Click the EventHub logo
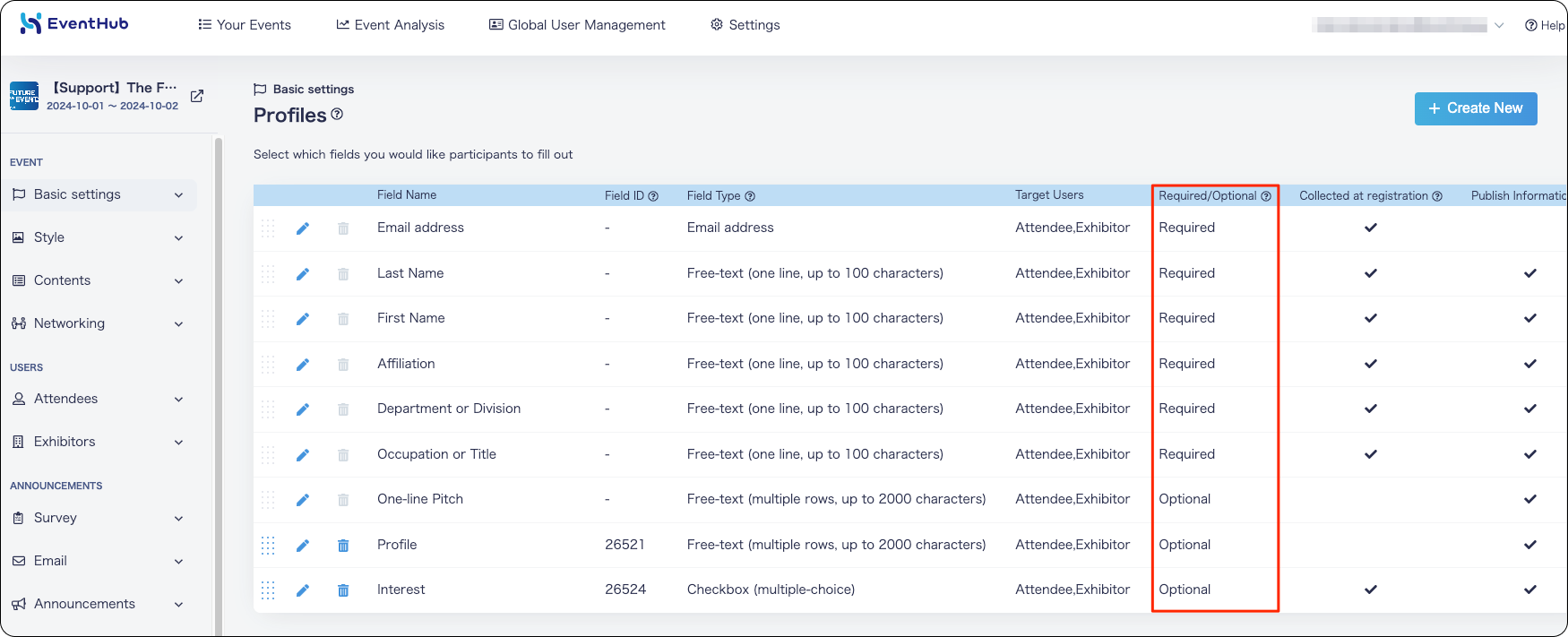 click(74, 23)
